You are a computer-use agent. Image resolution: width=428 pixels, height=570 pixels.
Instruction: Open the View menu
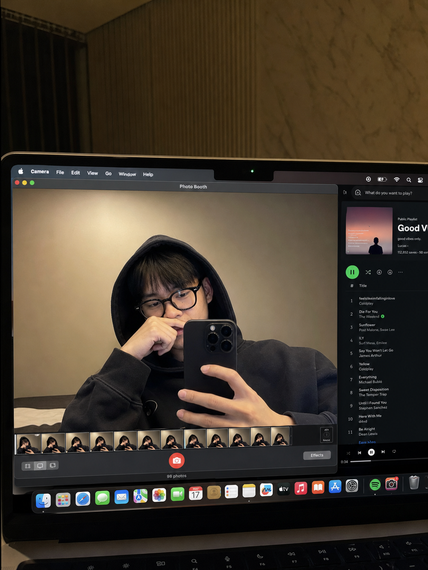point(92,173)
